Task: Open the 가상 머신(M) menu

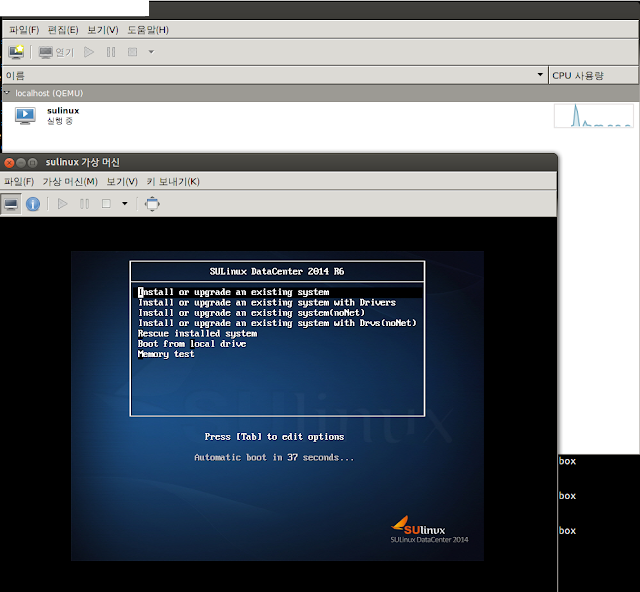Action: coord(70,182)
